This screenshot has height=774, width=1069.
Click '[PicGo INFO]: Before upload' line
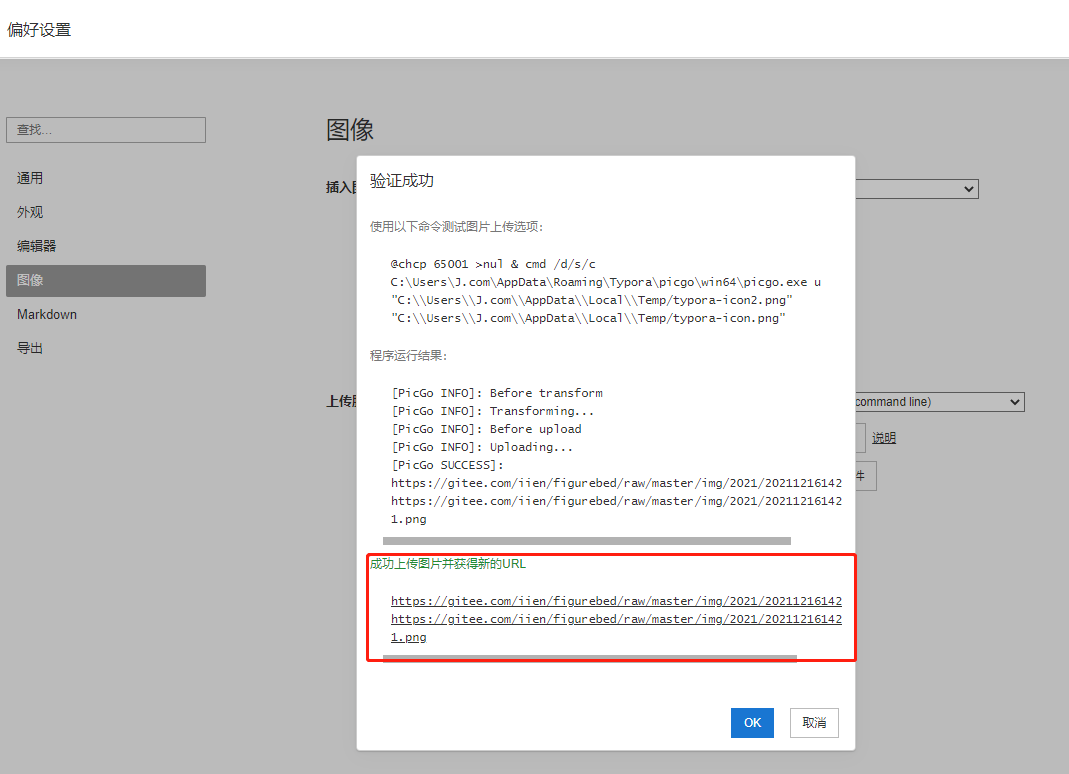click(486, 429)
